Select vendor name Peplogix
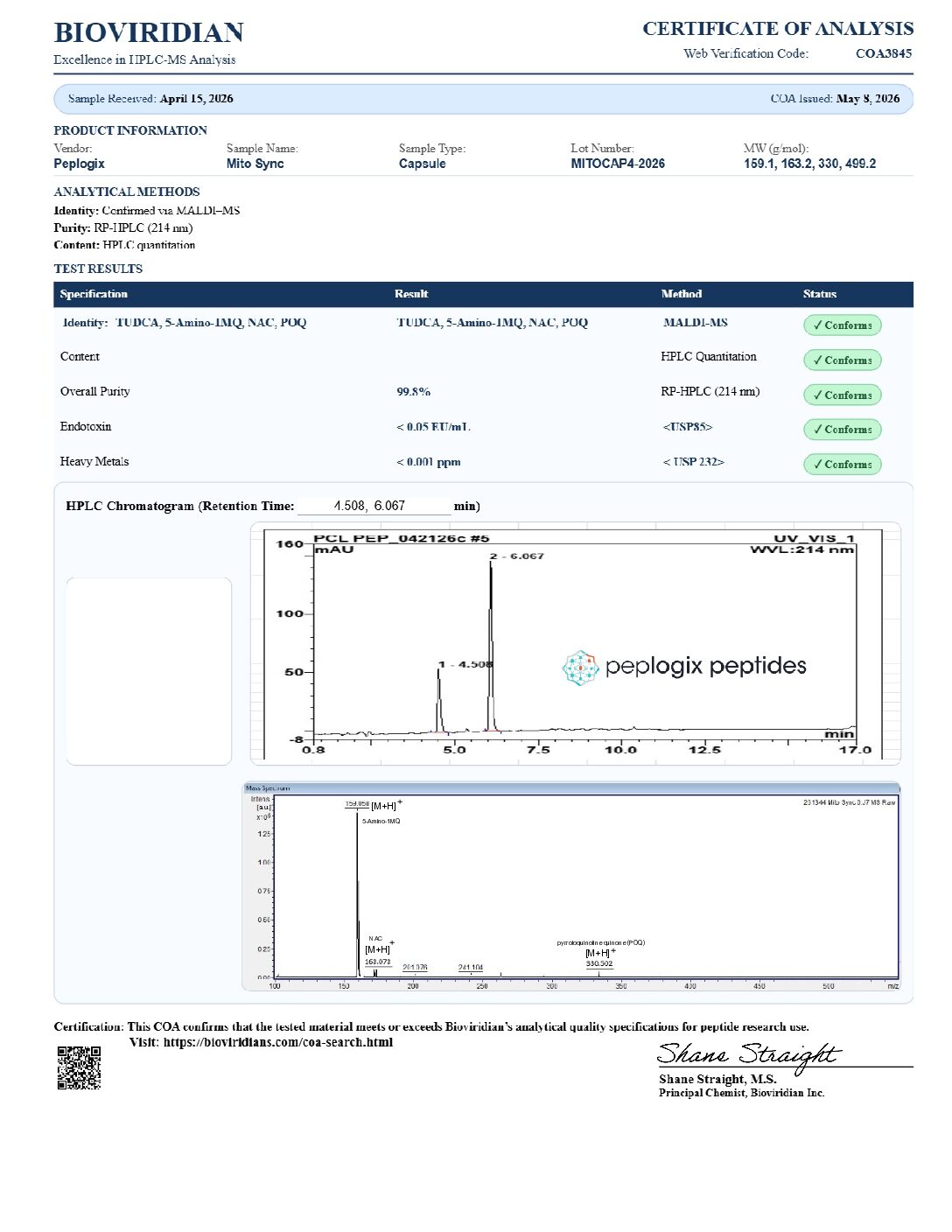This screenshot has width=952, height=1232. [x=79, y=164]
